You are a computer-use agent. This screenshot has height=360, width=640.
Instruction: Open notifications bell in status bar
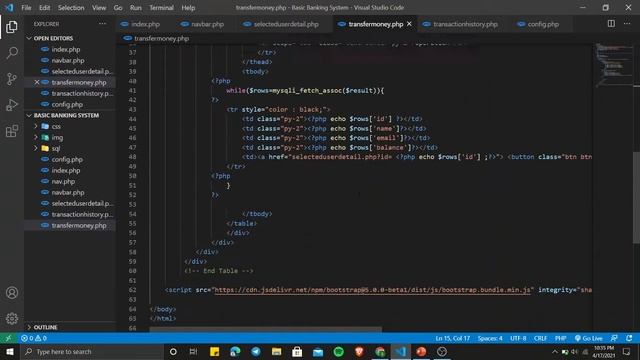[x=629, y=338]
